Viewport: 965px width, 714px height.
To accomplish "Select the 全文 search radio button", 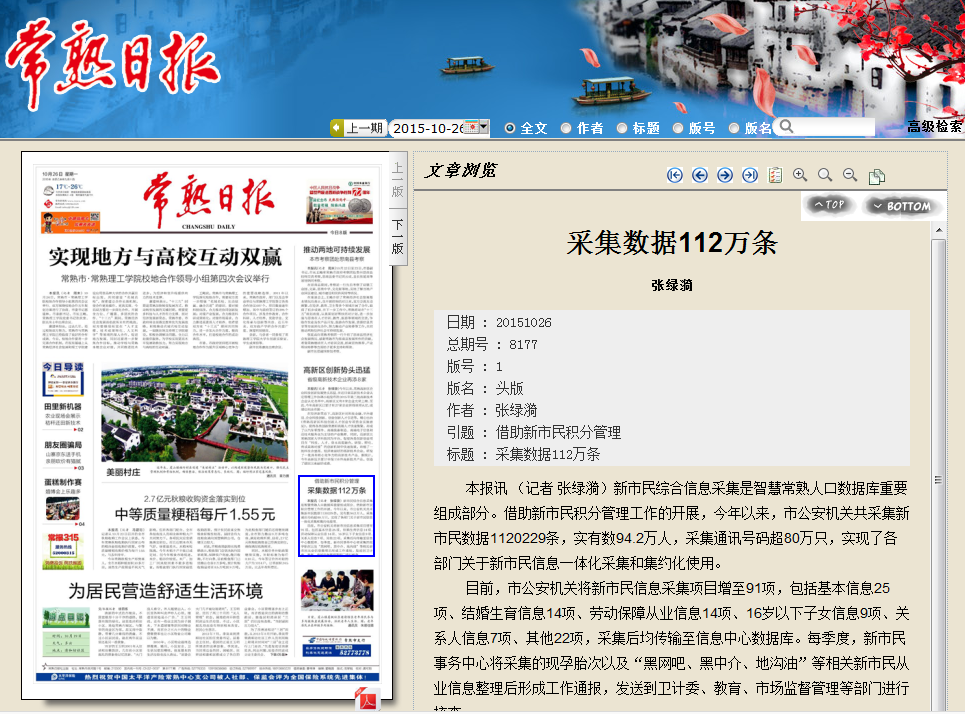I will pyautogui.click(x=510, y=128).
